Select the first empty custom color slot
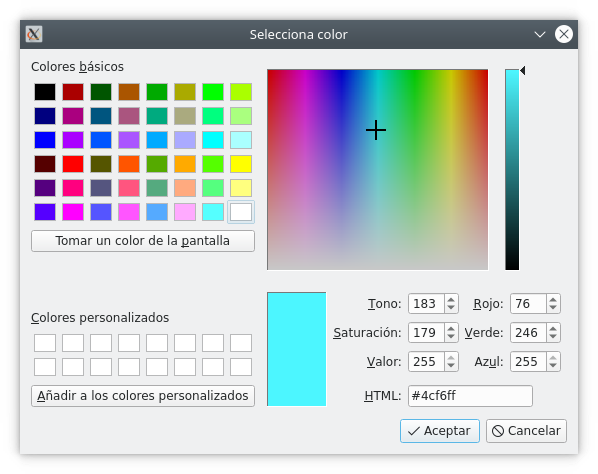The height and width of the screenshot is (474, 598). [45, 343]
